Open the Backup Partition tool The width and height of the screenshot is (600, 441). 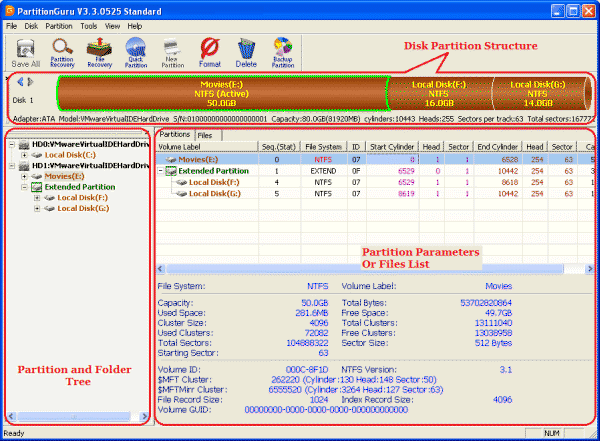coord(283,53)
